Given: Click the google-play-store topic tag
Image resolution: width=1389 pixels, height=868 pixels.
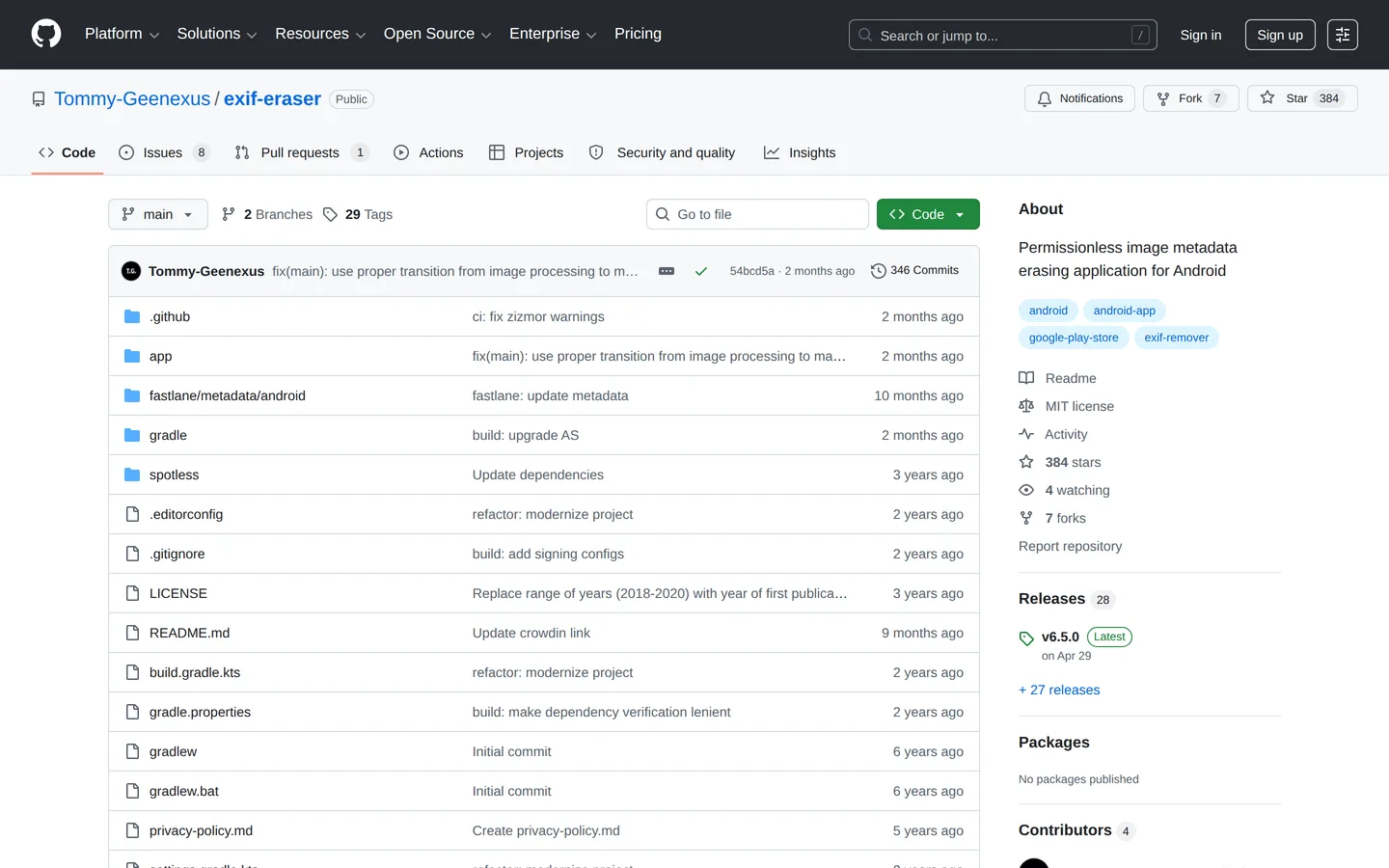Looking at the screenshot, I should (x=1074, y=338).
